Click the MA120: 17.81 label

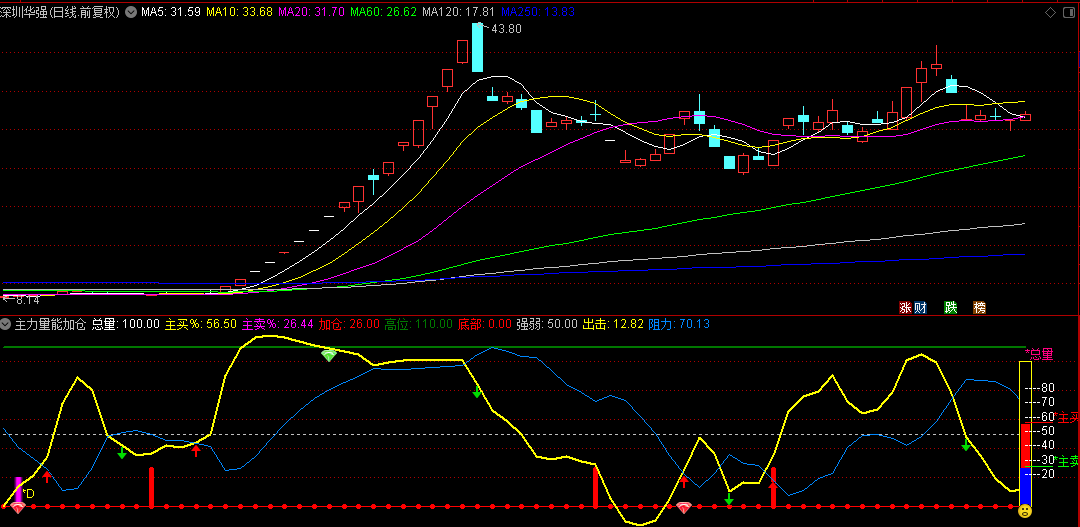coord(458,12)
